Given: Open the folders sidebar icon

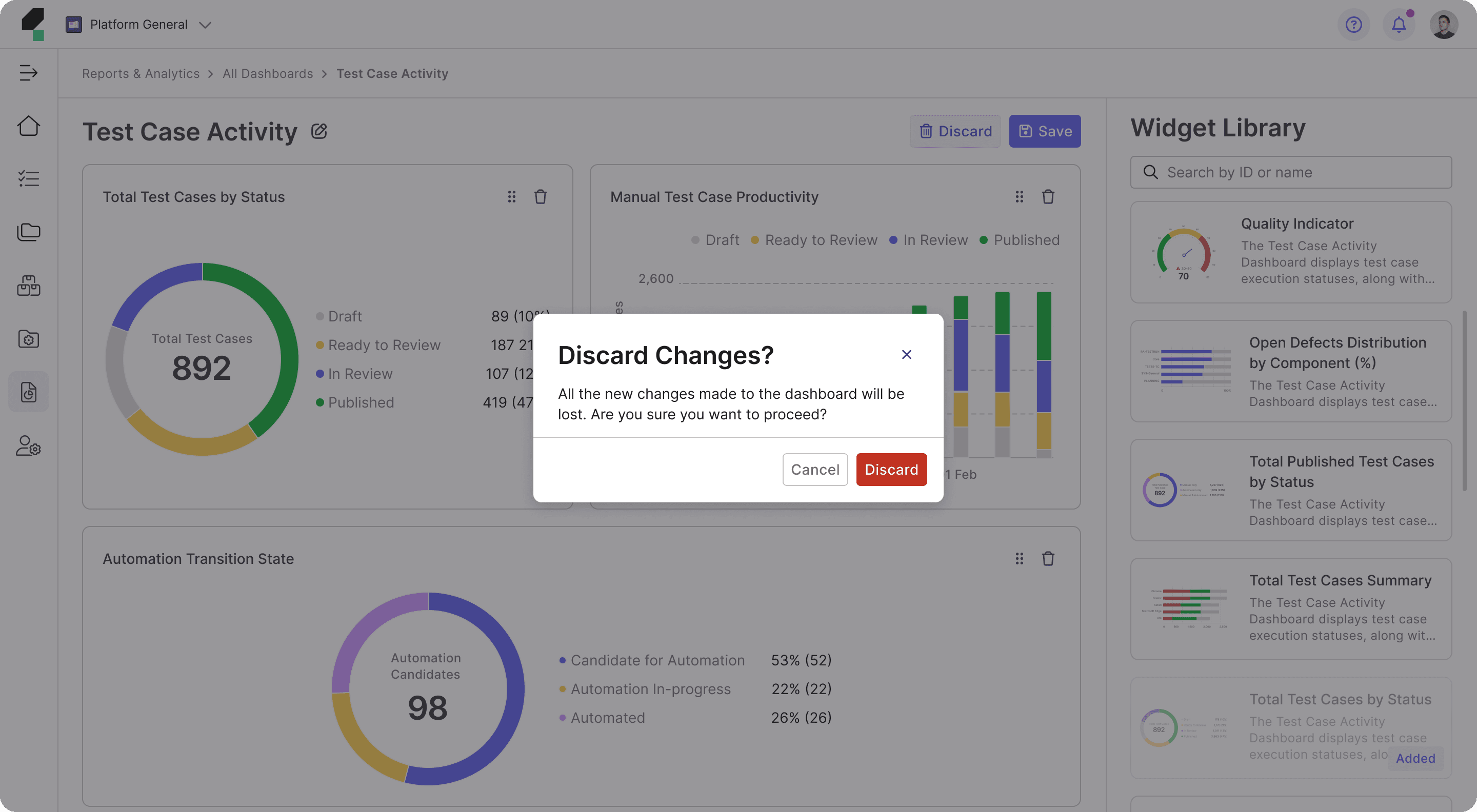Looking at the screenshot, I should click(x=28, y=232).
